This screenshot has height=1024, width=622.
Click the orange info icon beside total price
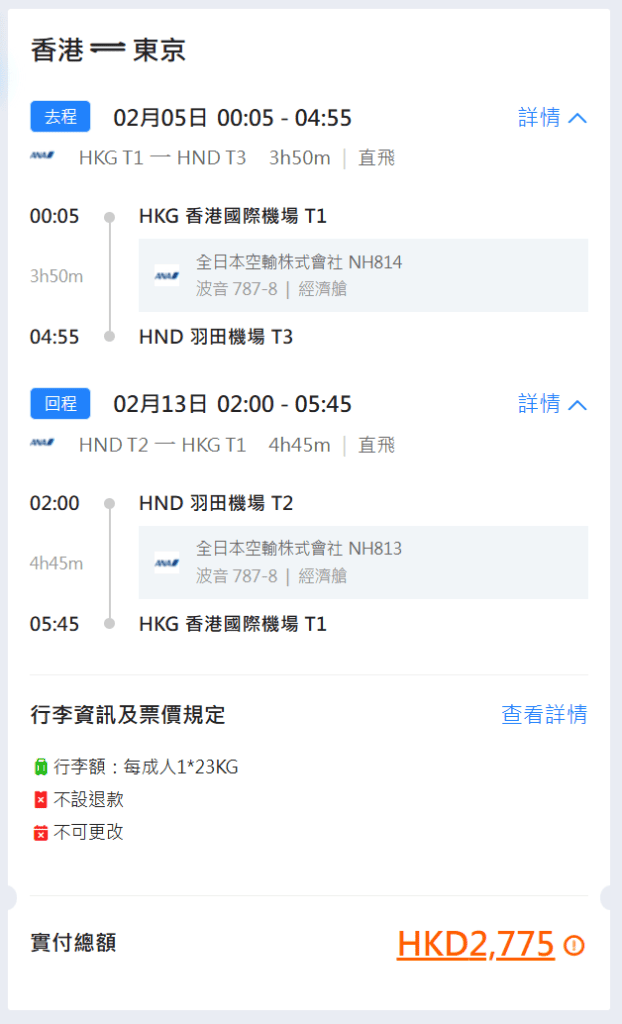[x=574, y=945]
